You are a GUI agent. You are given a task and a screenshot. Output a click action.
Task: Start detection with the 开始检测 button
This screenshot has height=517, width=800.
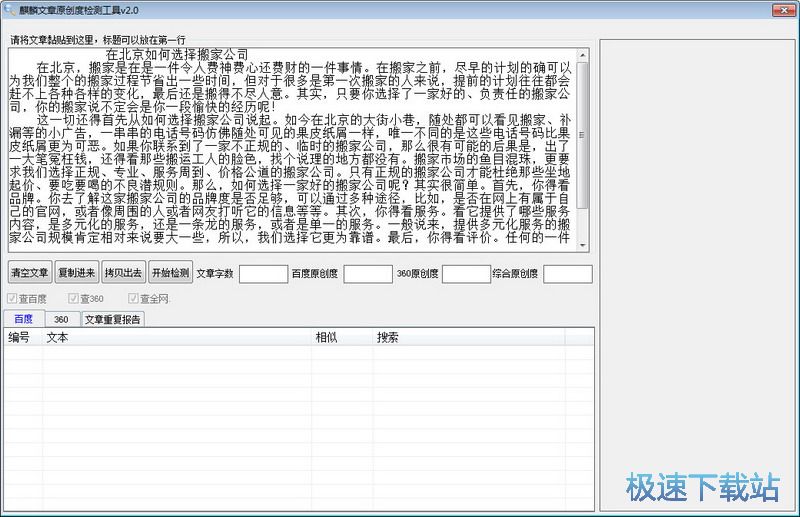click(170, 273)
